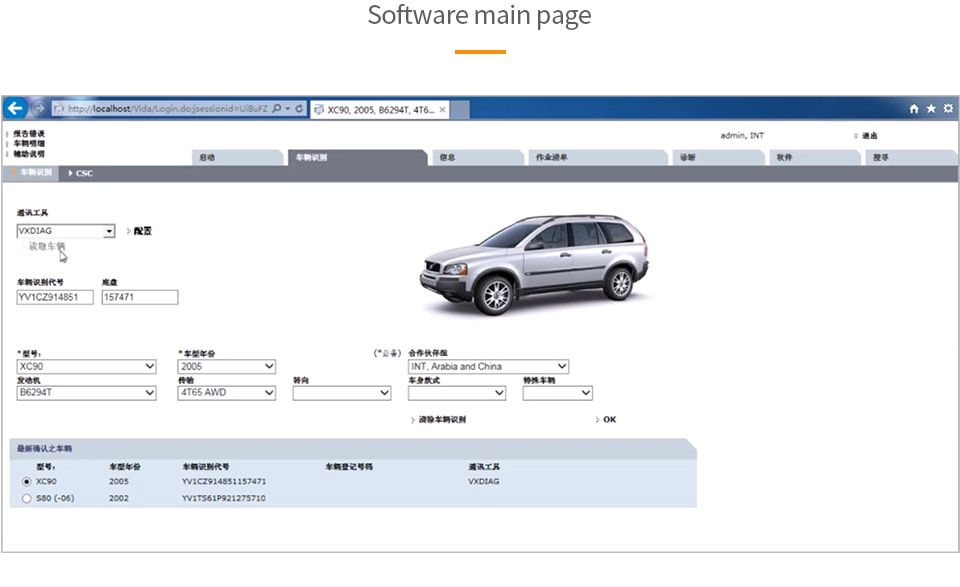Expand the XC90 model dropdown
The height and width of the screenshot is (587, 960).
150,367
